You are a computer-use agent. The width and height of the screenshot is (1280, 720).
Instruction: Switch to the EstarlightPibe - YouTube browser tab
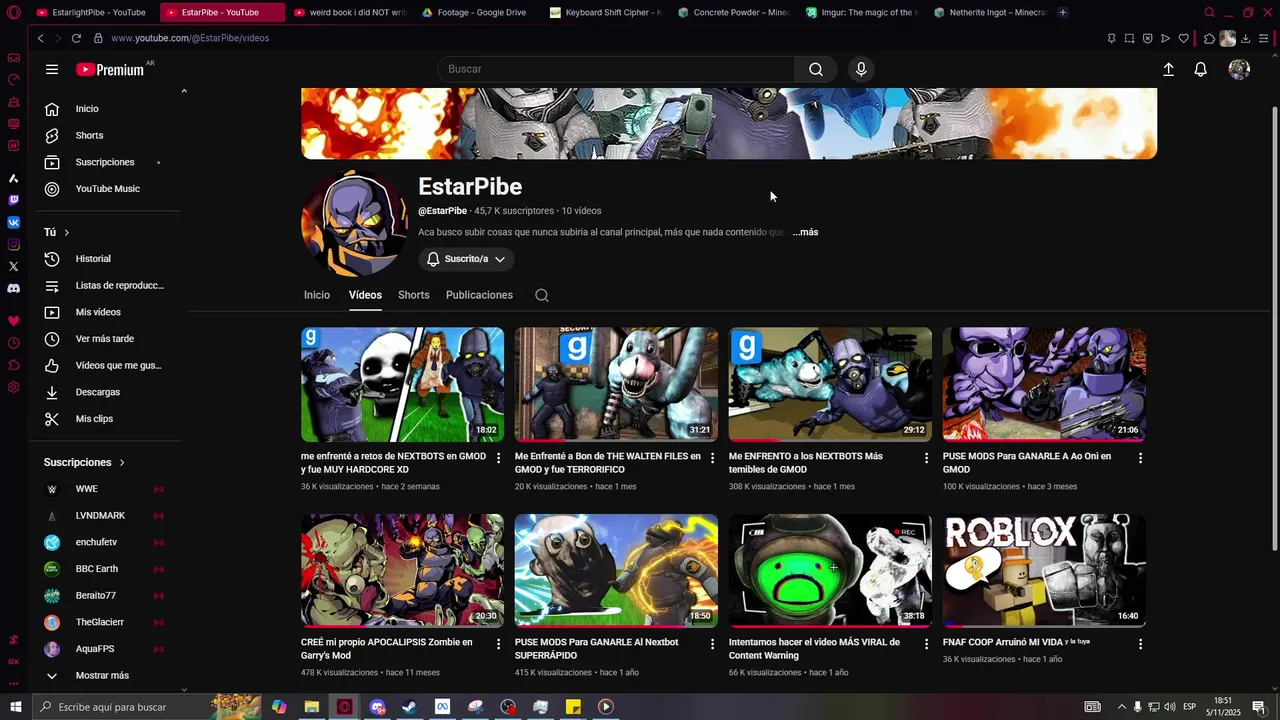click(91, 12)
